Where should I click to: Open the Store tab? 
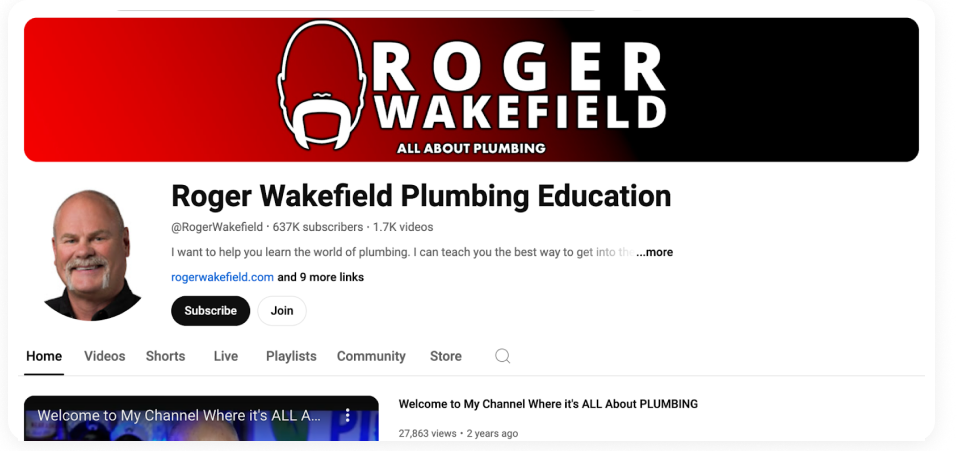[445, 356]
